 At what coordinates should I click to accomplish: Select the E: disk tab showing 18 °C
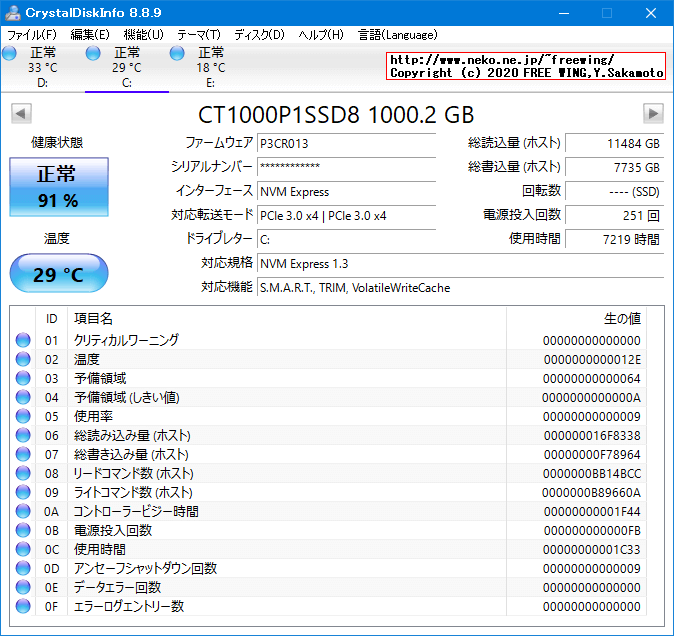click(x=211, y=68)
